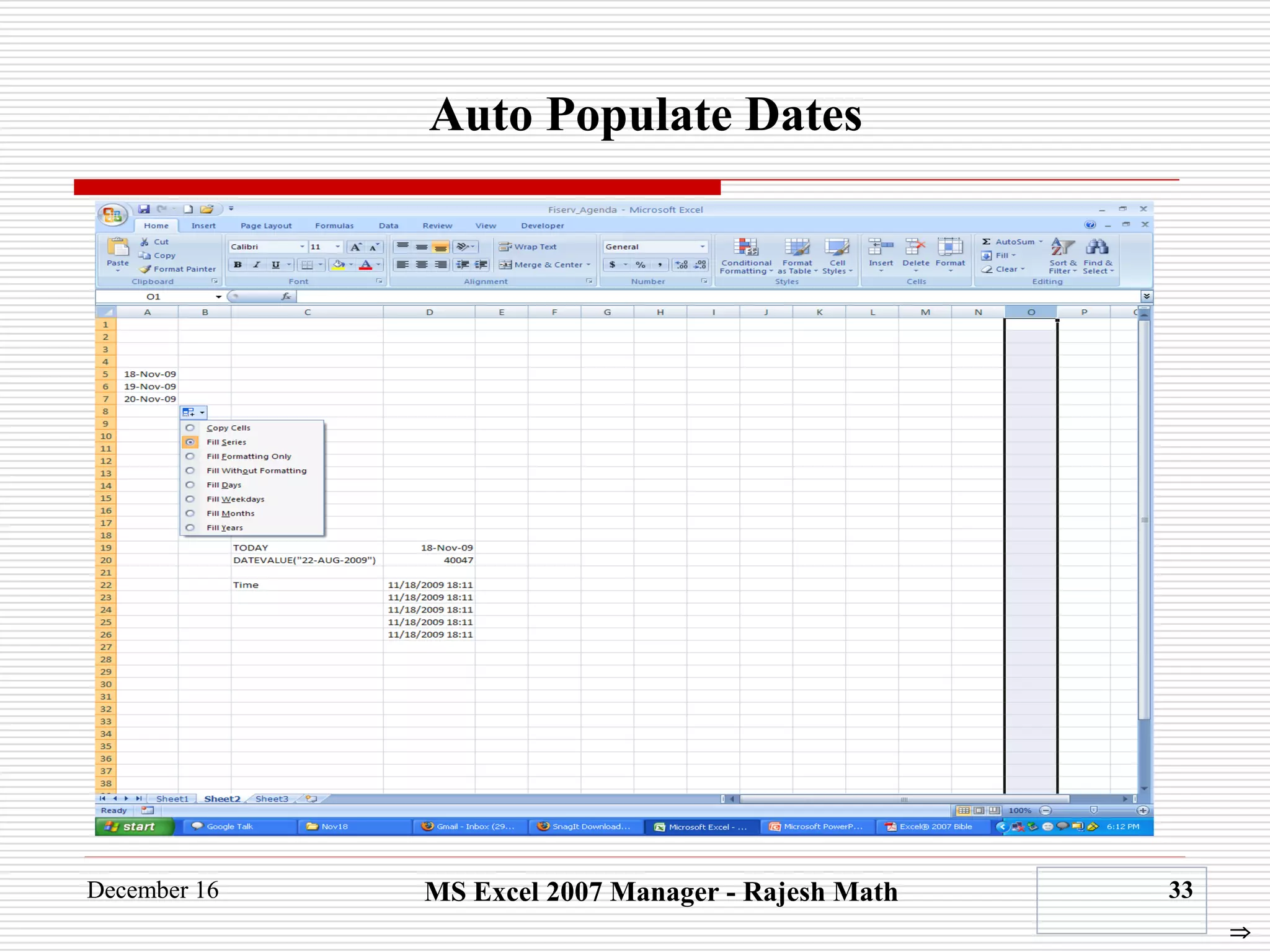Open the Page Layout tab
The width and height of the screenshot is (1270, 952).
[x=266, y=226]
